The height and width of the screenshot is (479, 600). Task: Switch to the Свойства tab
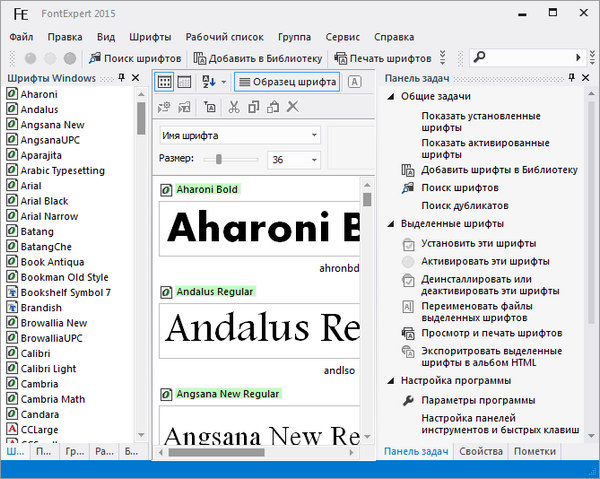pyautogui.click(x=480, y=452)
